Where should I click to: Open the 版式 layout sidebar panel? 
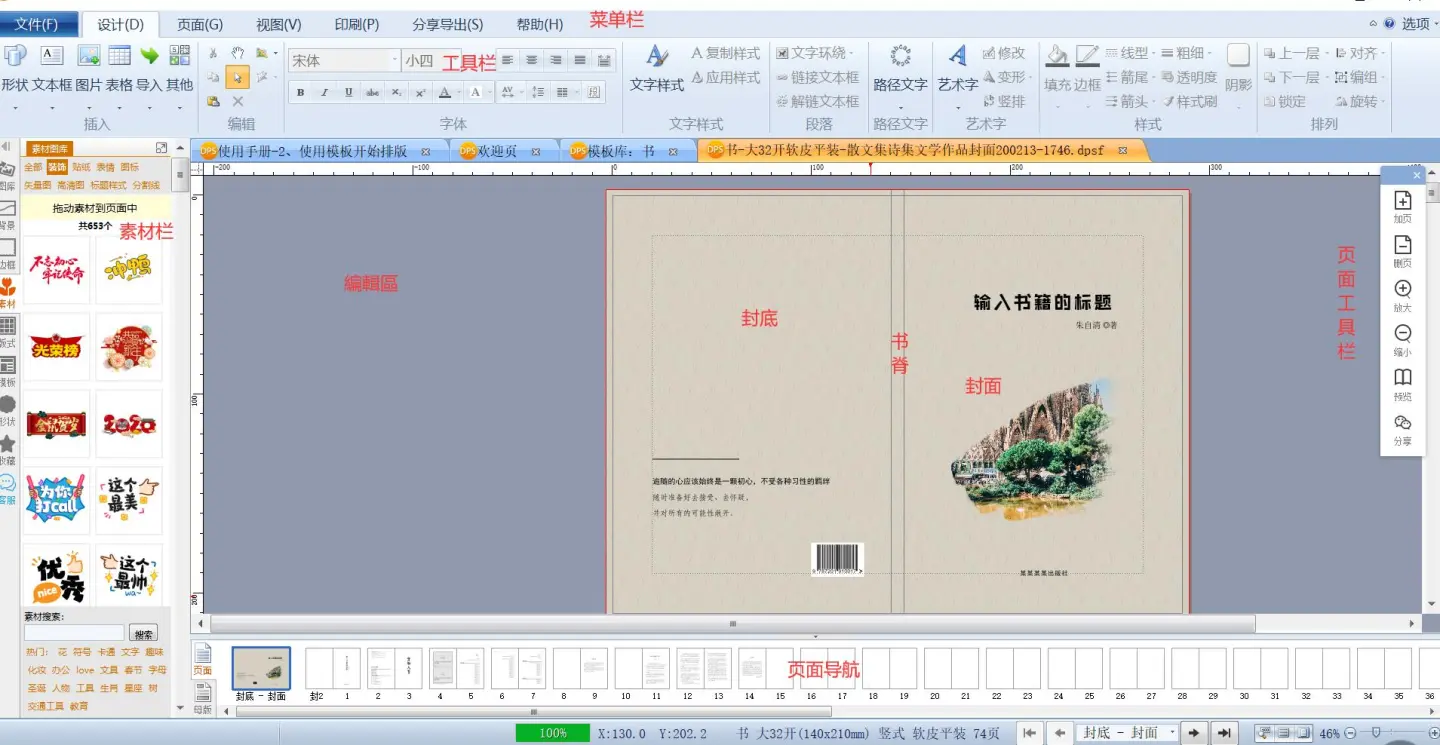[8, 327]
